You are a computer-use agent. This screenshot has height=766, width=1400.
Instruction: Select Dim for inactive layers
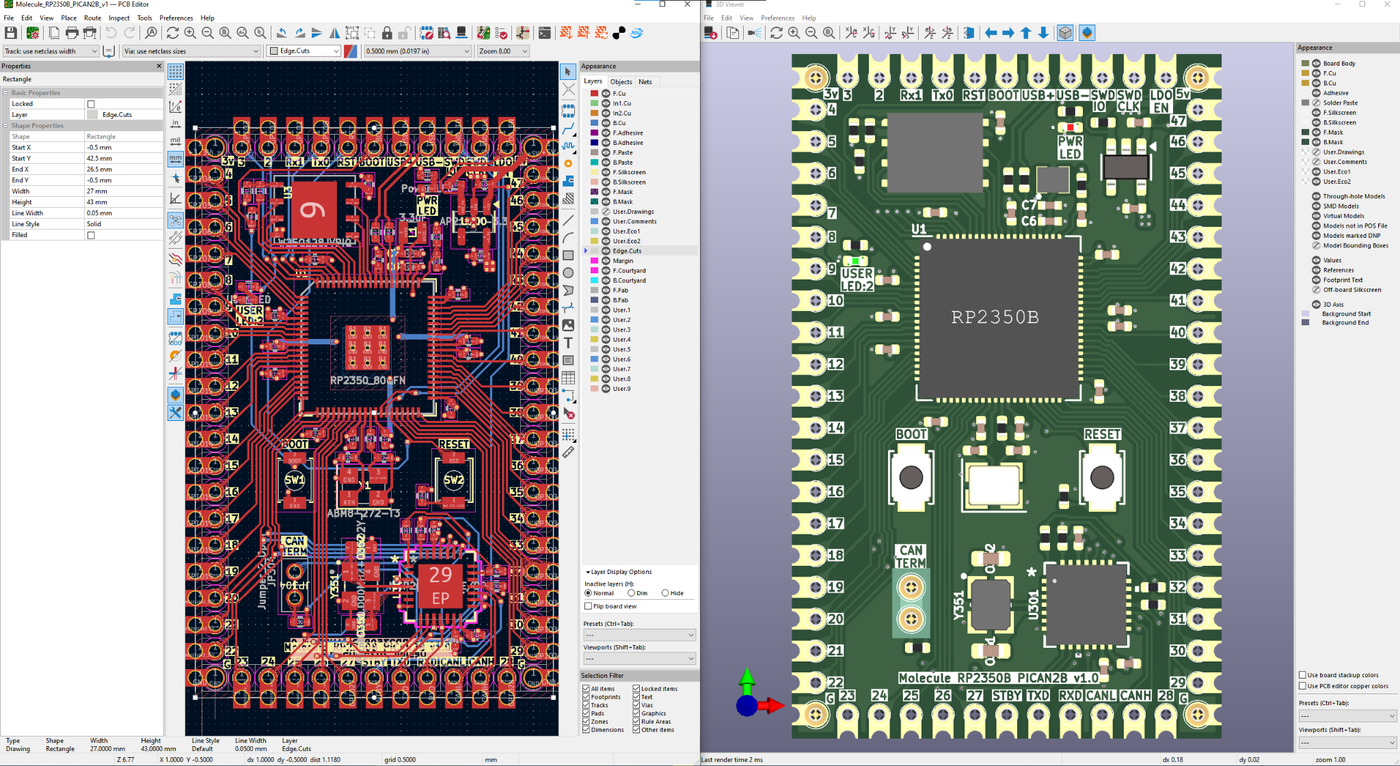click(631, 593)
